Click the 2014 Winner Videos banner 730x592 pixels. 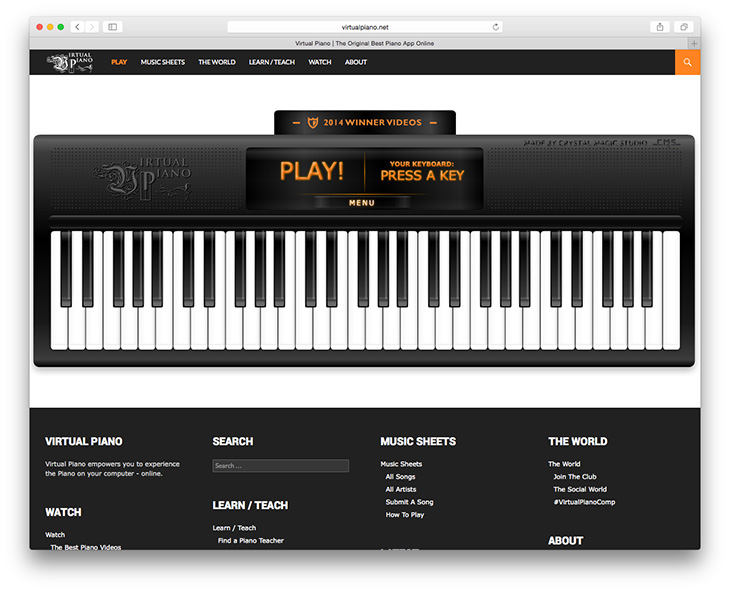365,123
